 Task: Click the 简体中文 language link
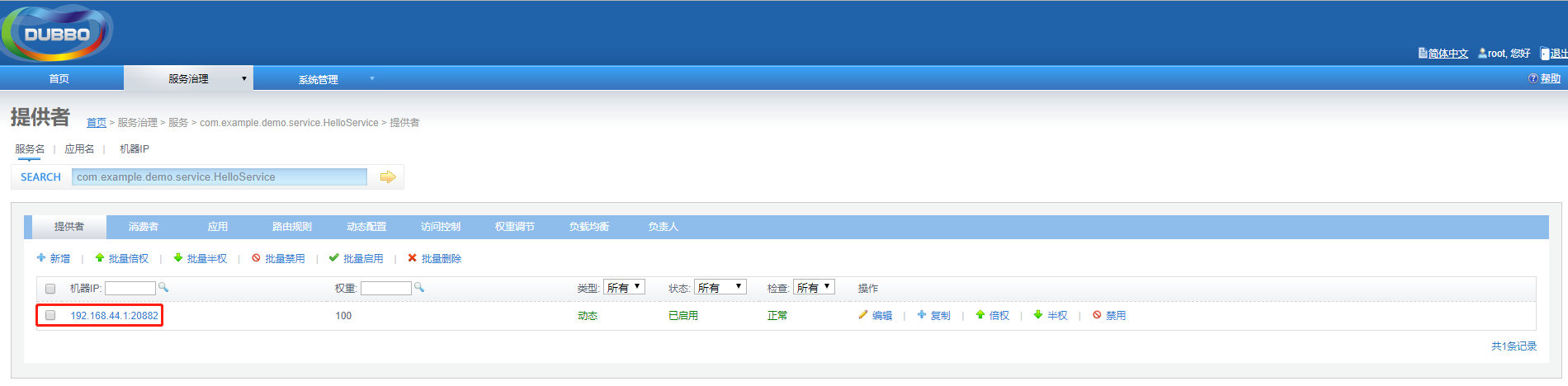1448,54
